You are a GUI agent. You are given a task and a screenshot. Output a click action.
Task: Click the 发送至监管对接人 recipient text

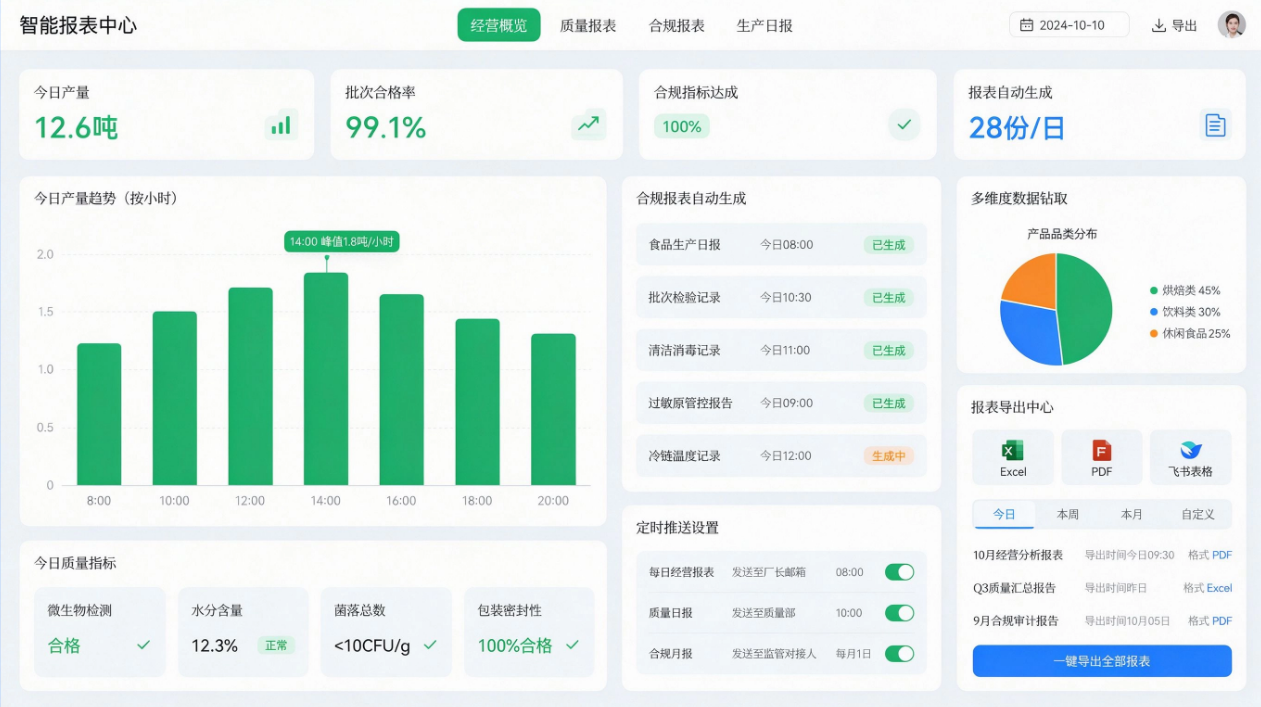pos(774,654)
